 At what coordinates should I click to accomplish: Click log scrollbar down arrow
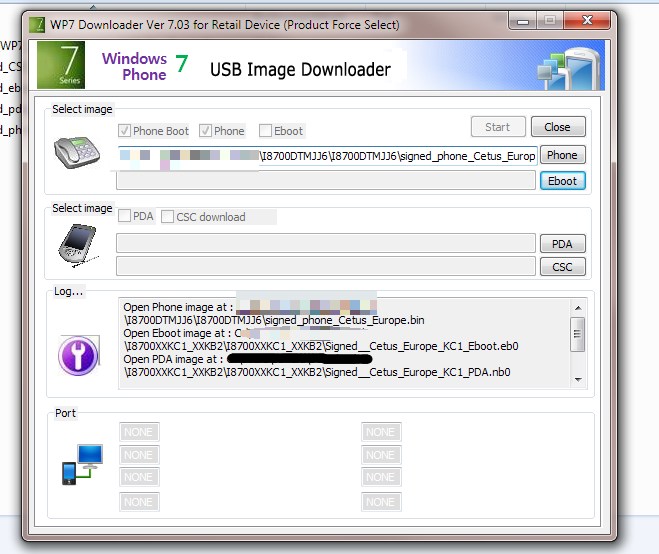(578, 380)
